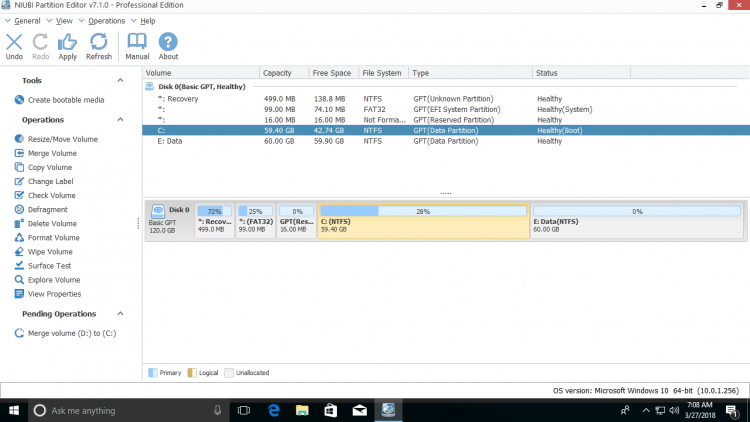Select the FAT32 EFI System partition row
Screen dimensions: 750x422
point(446,110)
